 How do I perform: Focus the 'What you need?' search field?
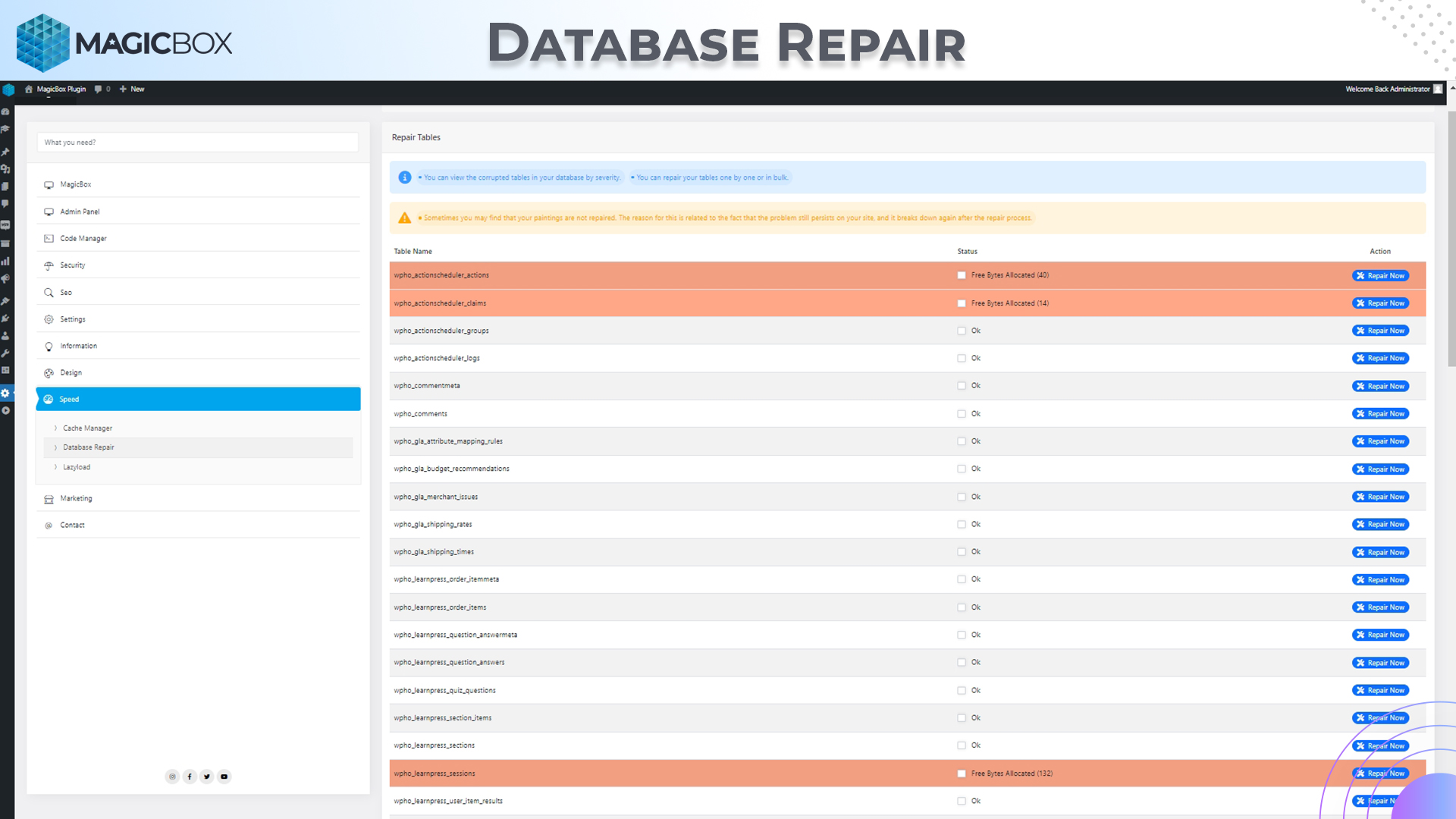[x=198, y=143]
